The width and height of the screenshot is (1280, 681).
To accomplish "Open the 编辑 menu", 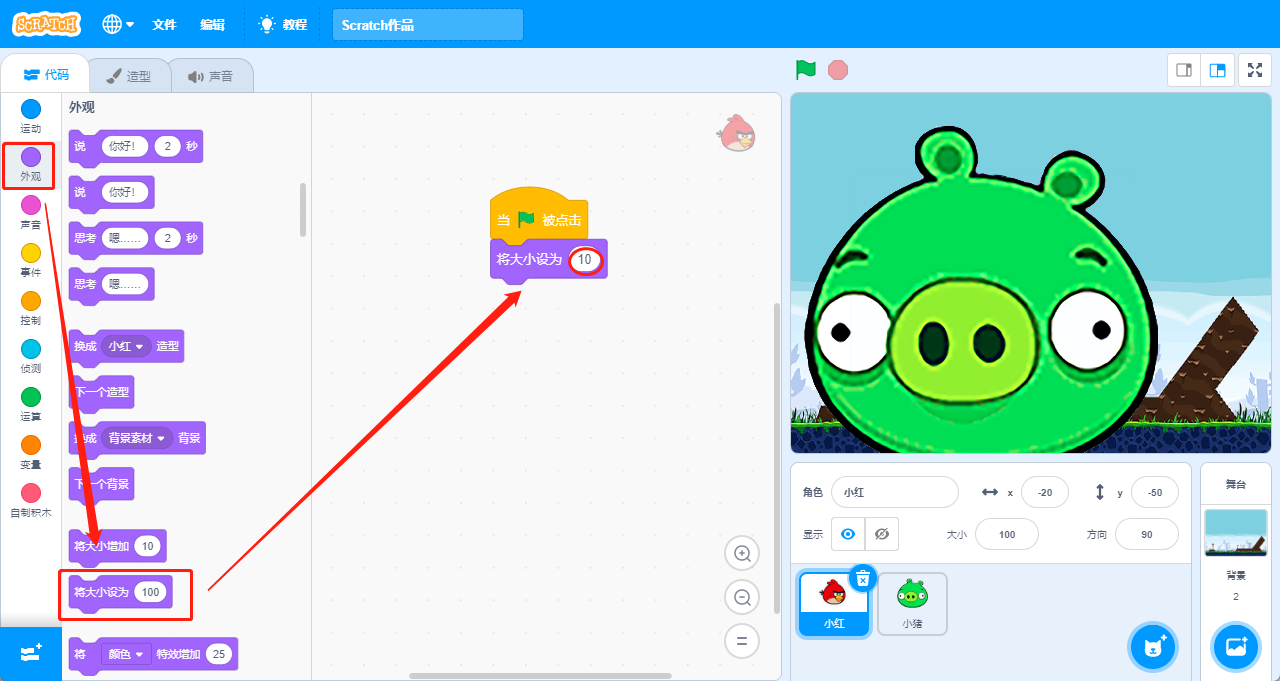I will click(x=212, y=25).
